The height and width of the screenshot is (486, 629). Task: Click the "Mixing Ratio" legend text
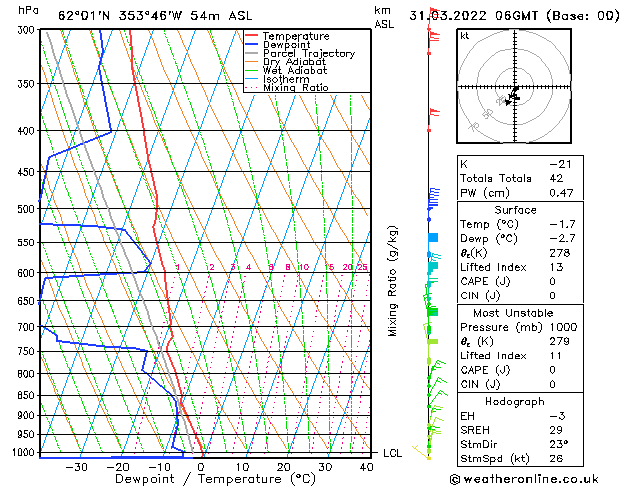pos(296,87)
